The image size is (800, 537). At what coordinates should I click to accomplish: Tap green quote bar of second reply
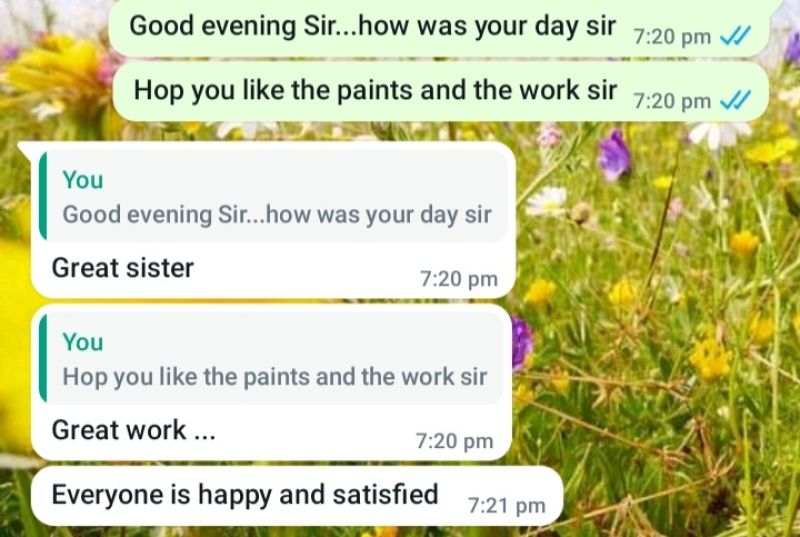click(x=43, y=359)
